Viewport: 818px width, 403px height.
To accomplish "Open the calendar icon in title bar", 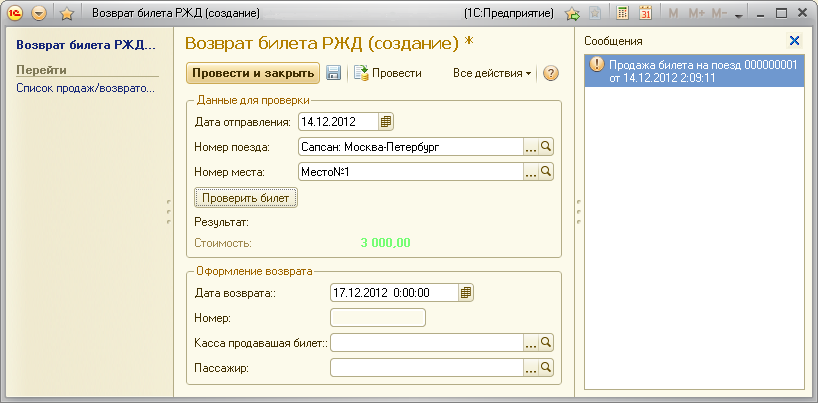I will (645, 14).
